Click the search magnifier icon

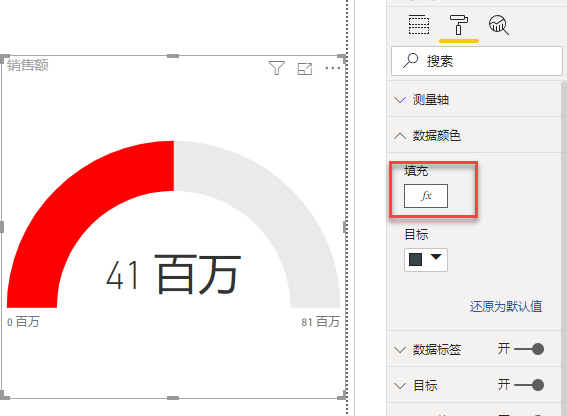(x=410, y=61)
